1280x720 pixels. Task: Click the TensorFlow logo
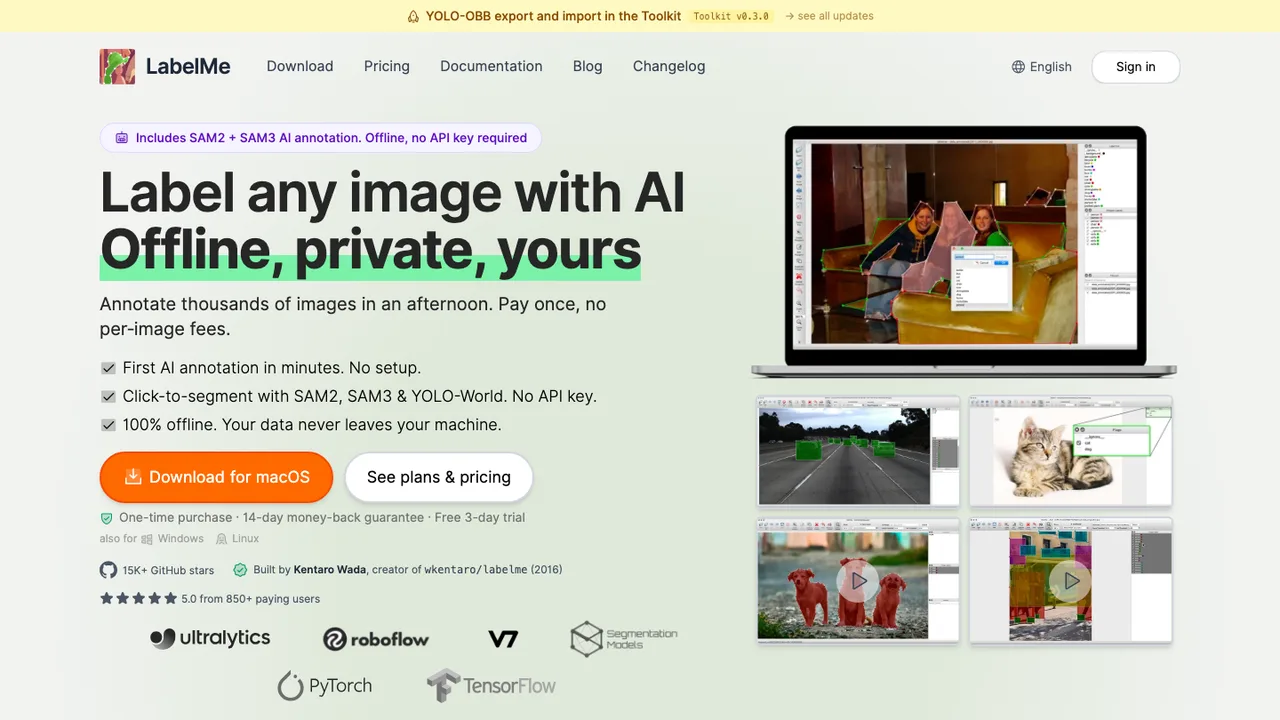click(x=491, y=686)
